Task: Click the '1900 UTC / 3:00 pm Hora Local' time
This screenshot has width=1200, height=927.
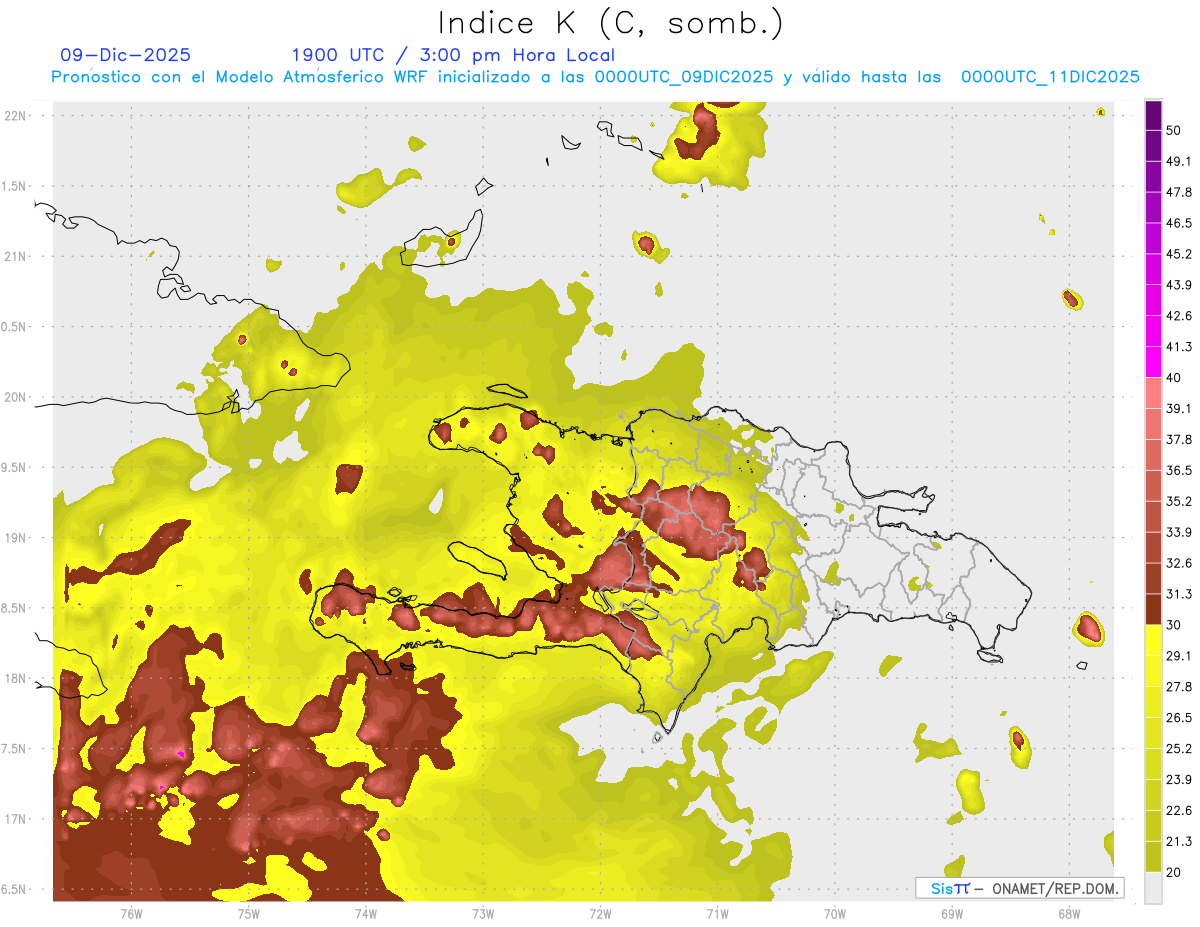Action: coord(453,55)
